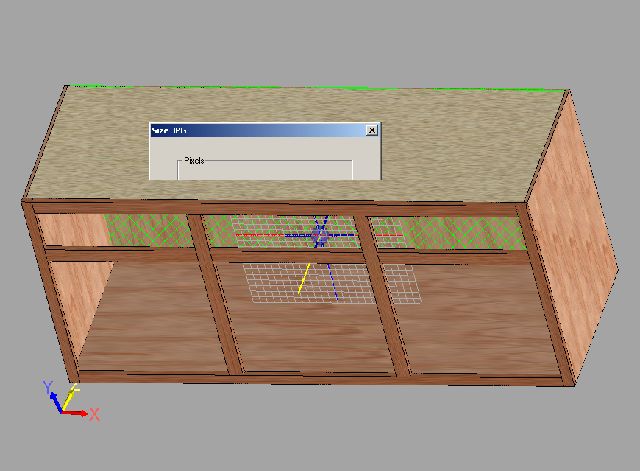
Task: Click green hatched back panel in left compartment
Action: (x=150, y=232)
